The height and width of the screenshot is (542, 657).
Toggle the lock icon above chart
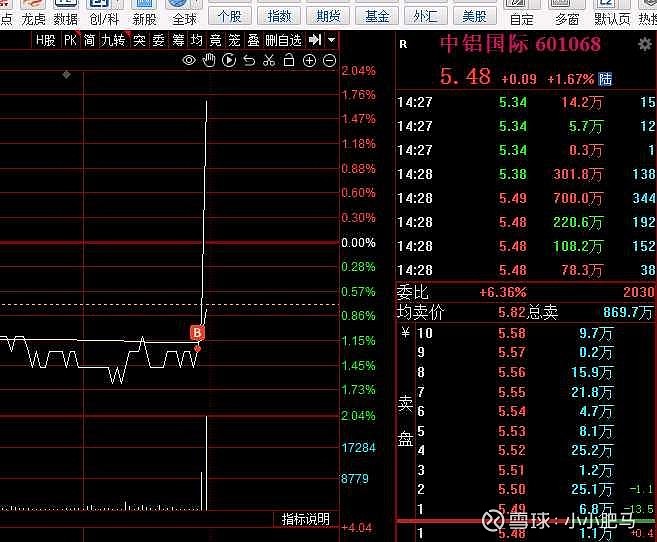point(289,61)
